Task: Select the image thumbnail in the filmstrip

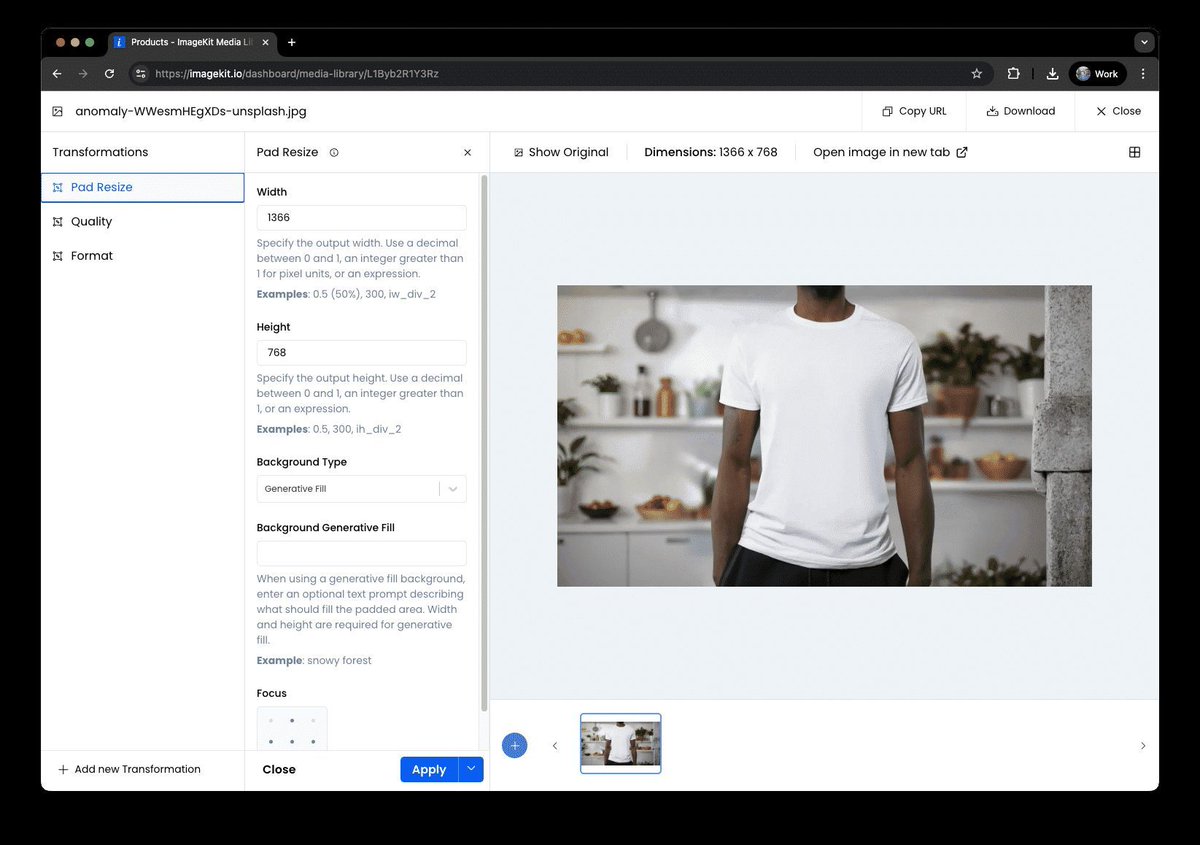Action: (x=620, y=743)
